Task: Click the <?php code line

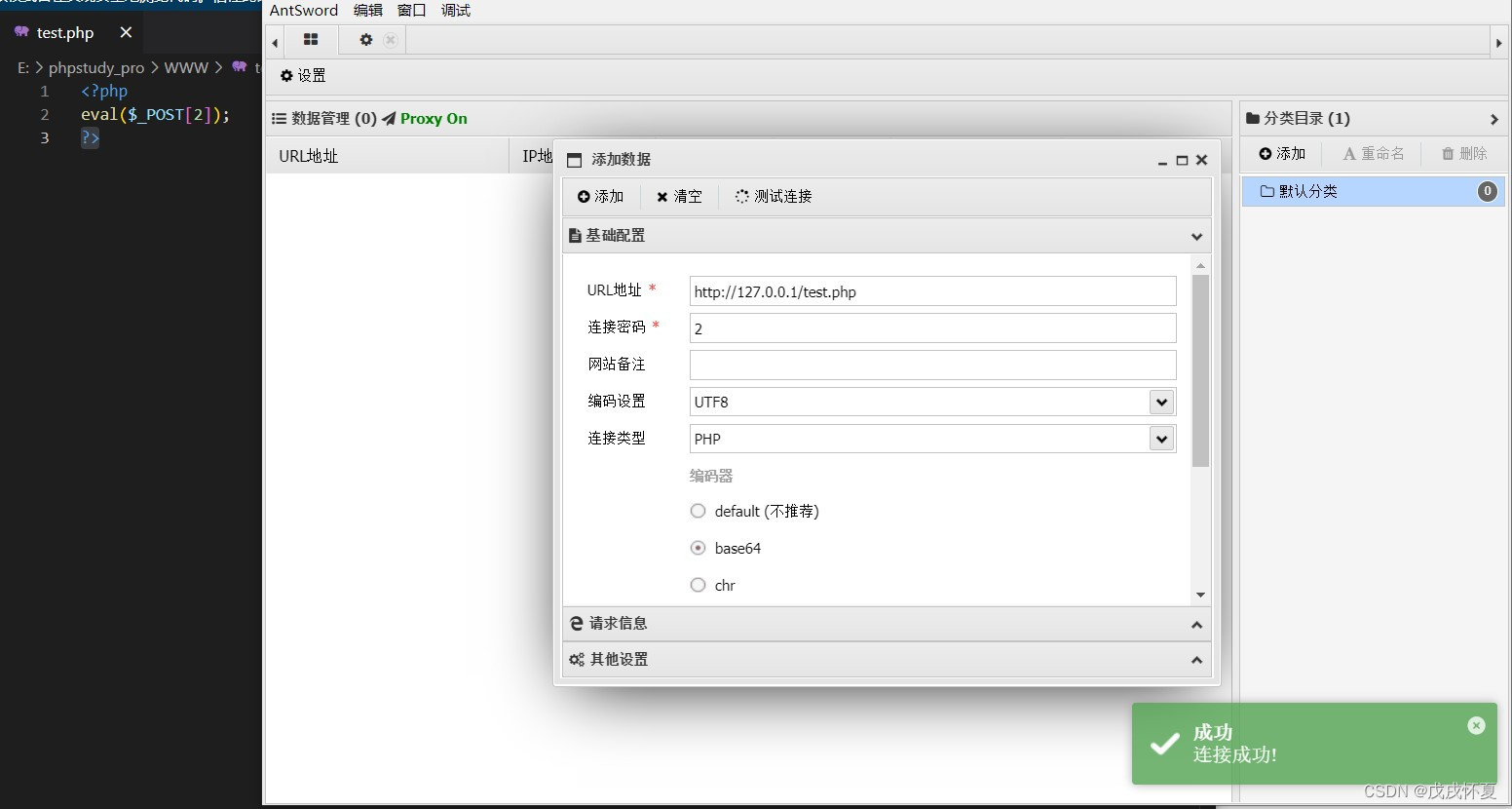Action: tap(104, 92)
